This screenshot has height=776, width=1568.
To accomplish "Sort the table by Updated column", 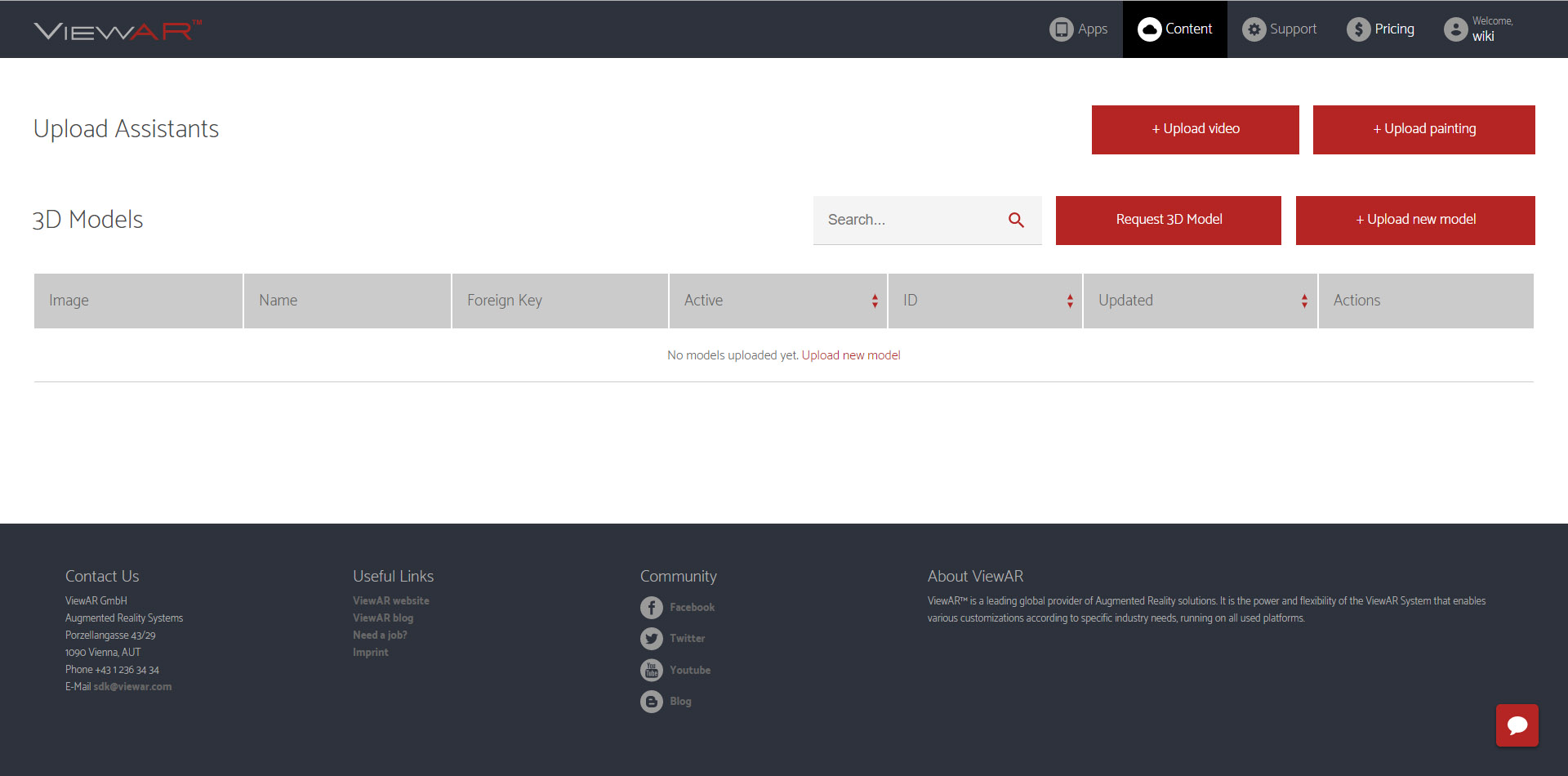I will point(1303,301).
